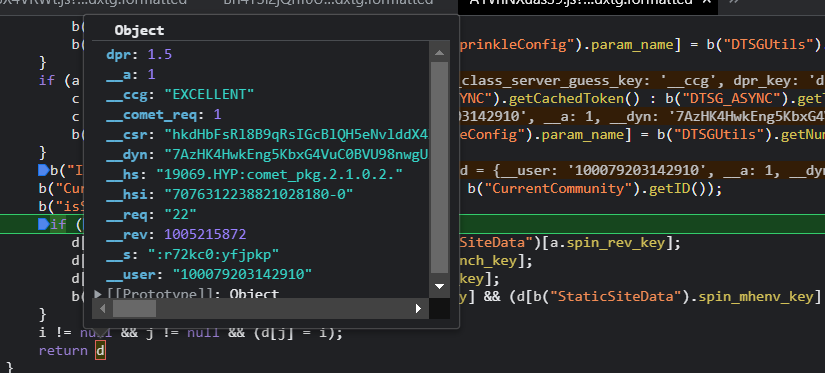Image resolution: width=825 pixels, height=373 pixels.
Task: Click the popup scrollbar down arrow
Action: [x=439, y=286]
